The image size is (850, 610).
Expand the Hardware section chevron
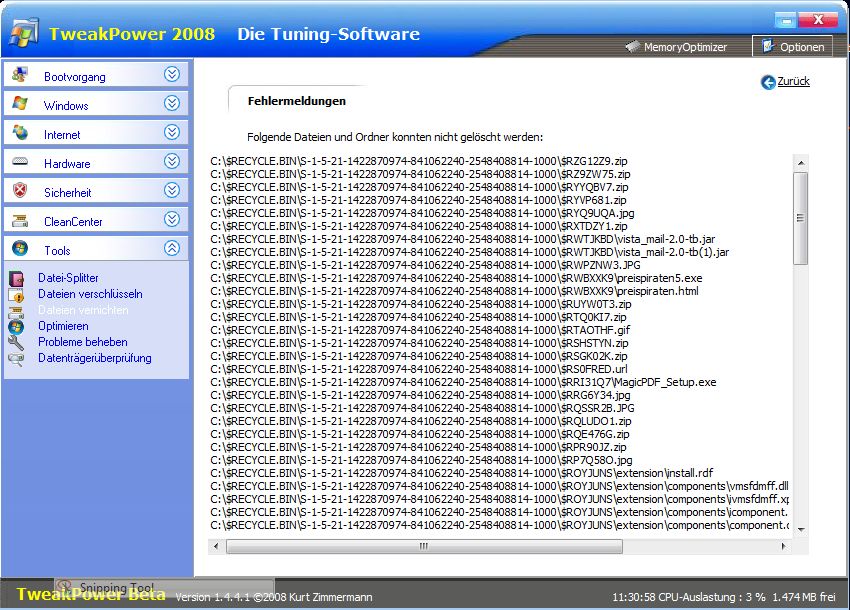click(x=172, y=161)
